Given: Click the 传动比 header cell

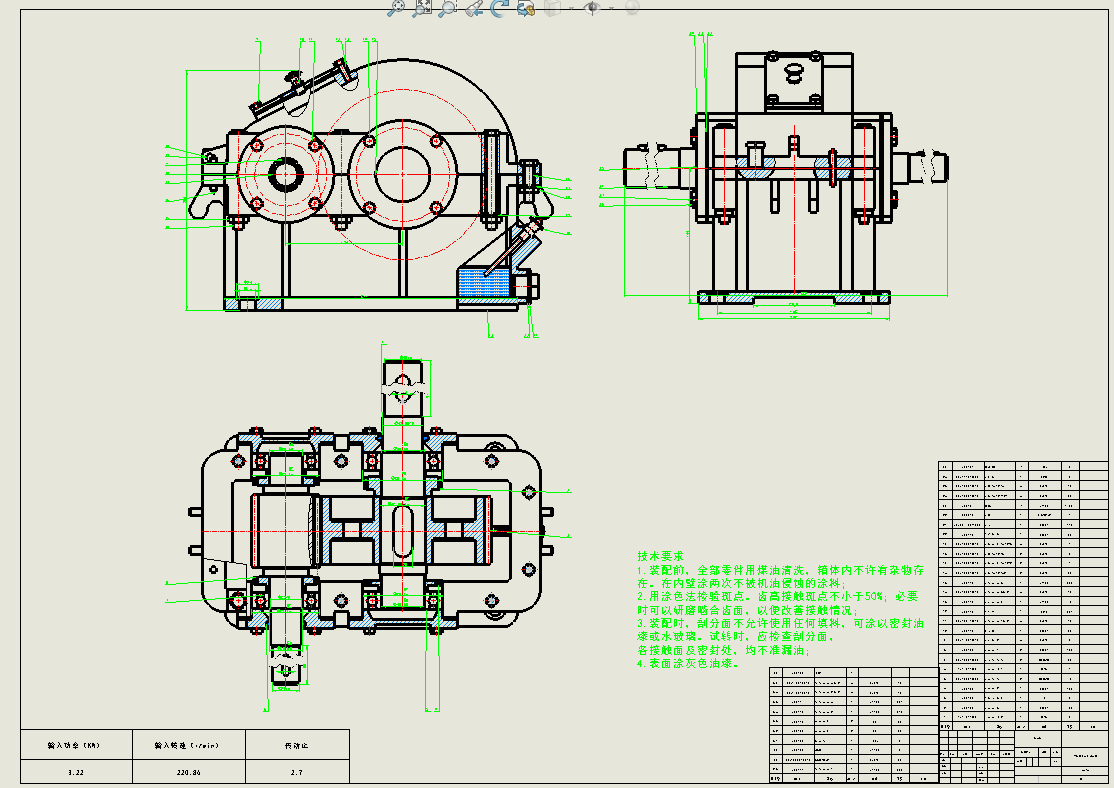Looking at the screenshot, I should click(x=296, y=745).
